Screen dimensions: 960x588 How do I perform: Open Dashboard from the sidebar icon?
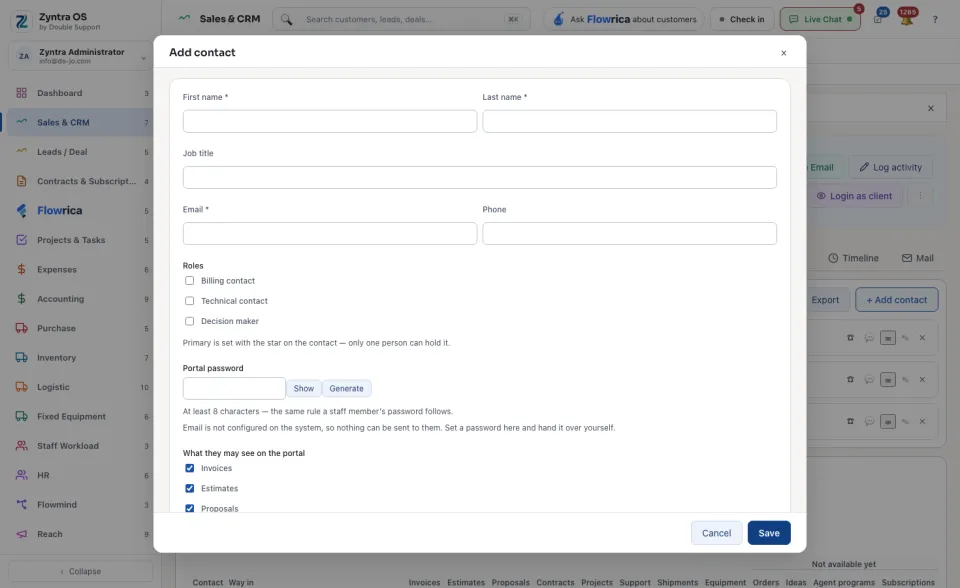tap(21, 93)
